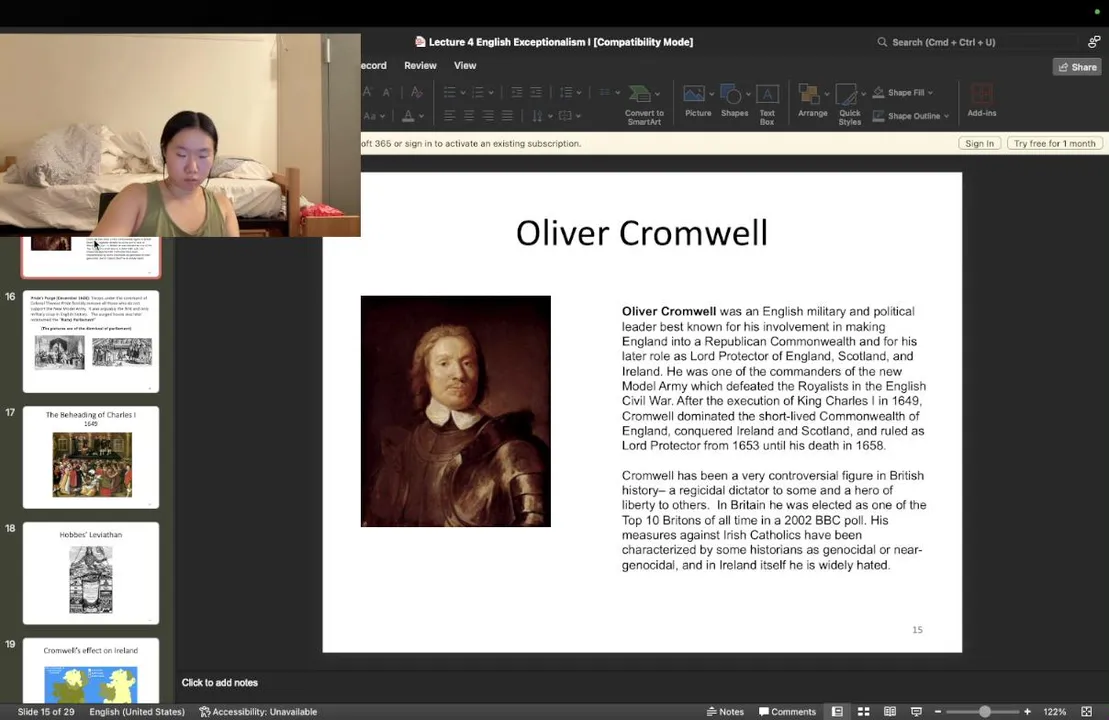The height and width of the screenshot is (720, 1109).
Task: Align text to the right
Action: pos(488,116)
